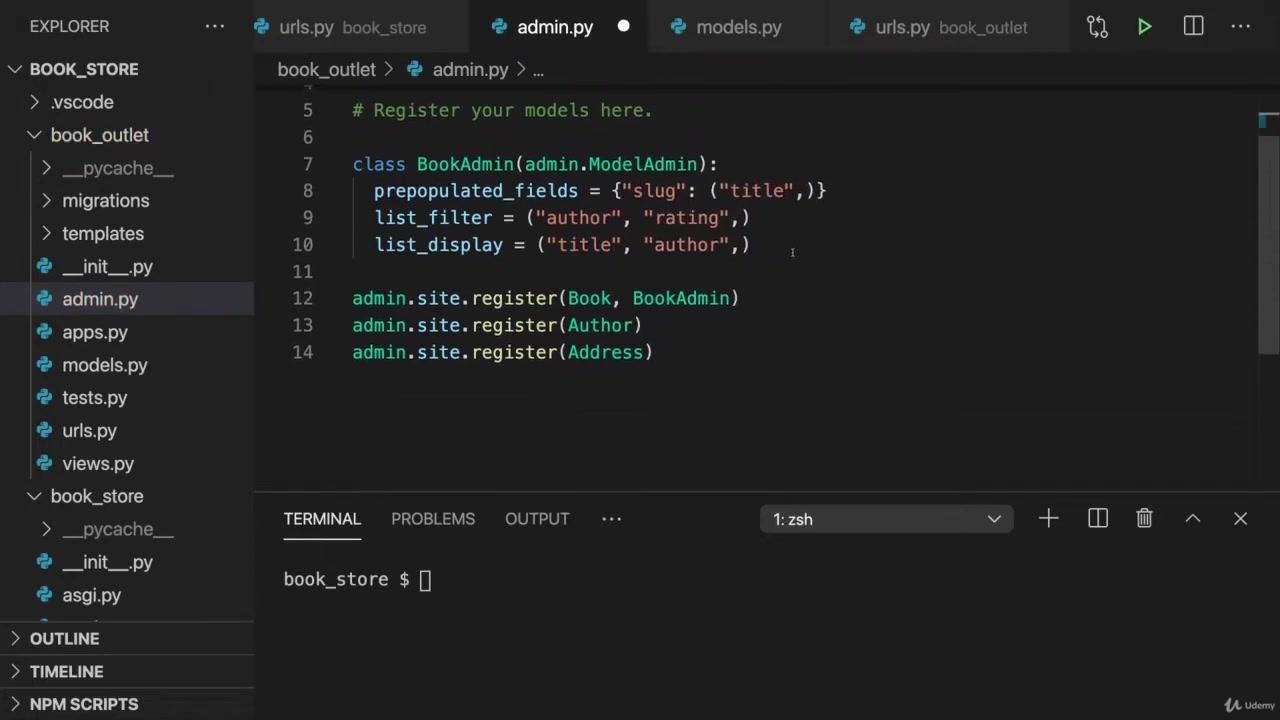1280x720 pixels.
Task: Split the terminal pane
Action: (1098, 518)
